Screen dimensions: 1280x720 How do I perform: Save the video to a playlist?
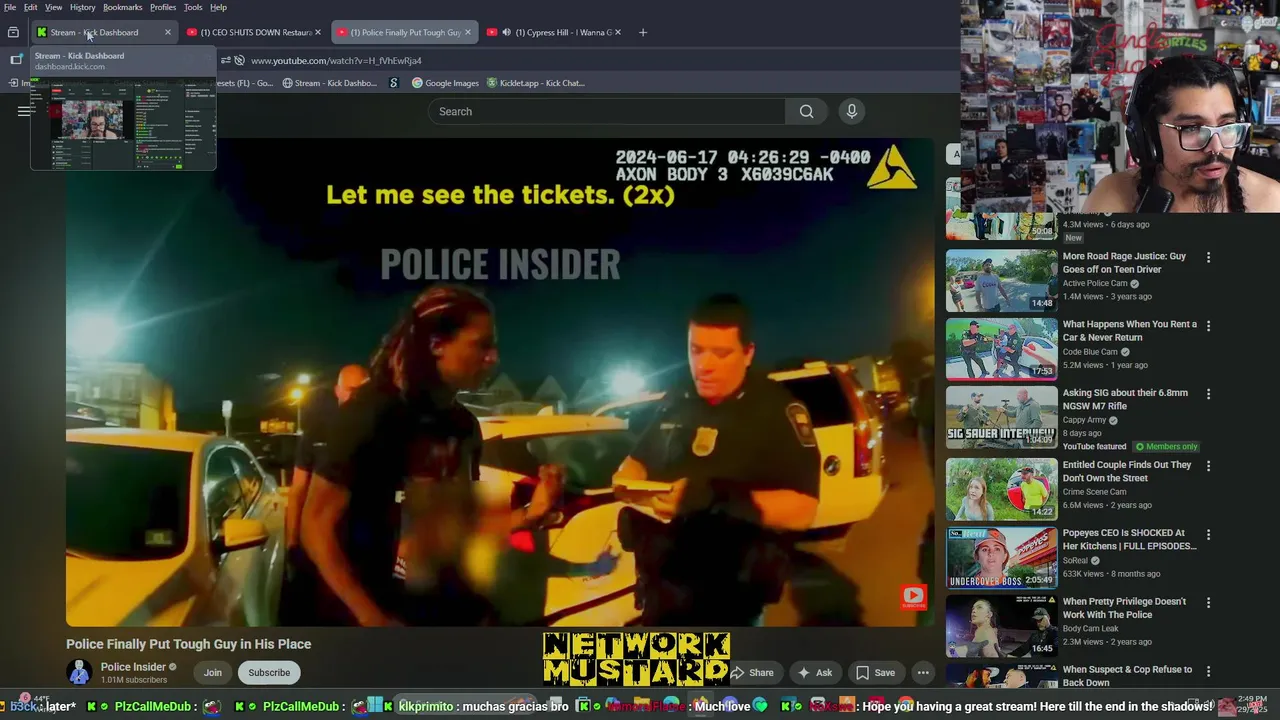[875, 672]
